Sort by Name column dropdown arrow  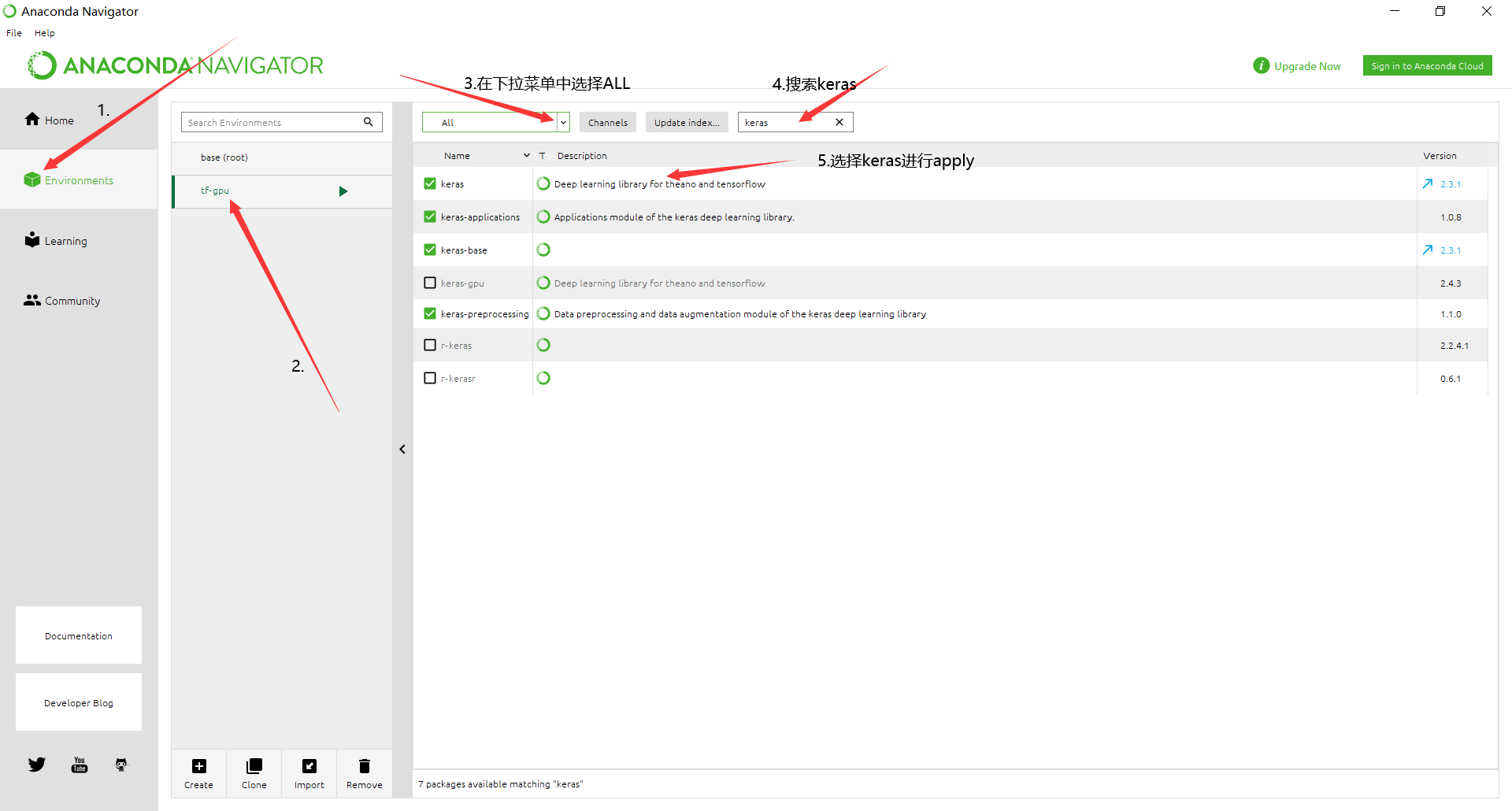527,155
